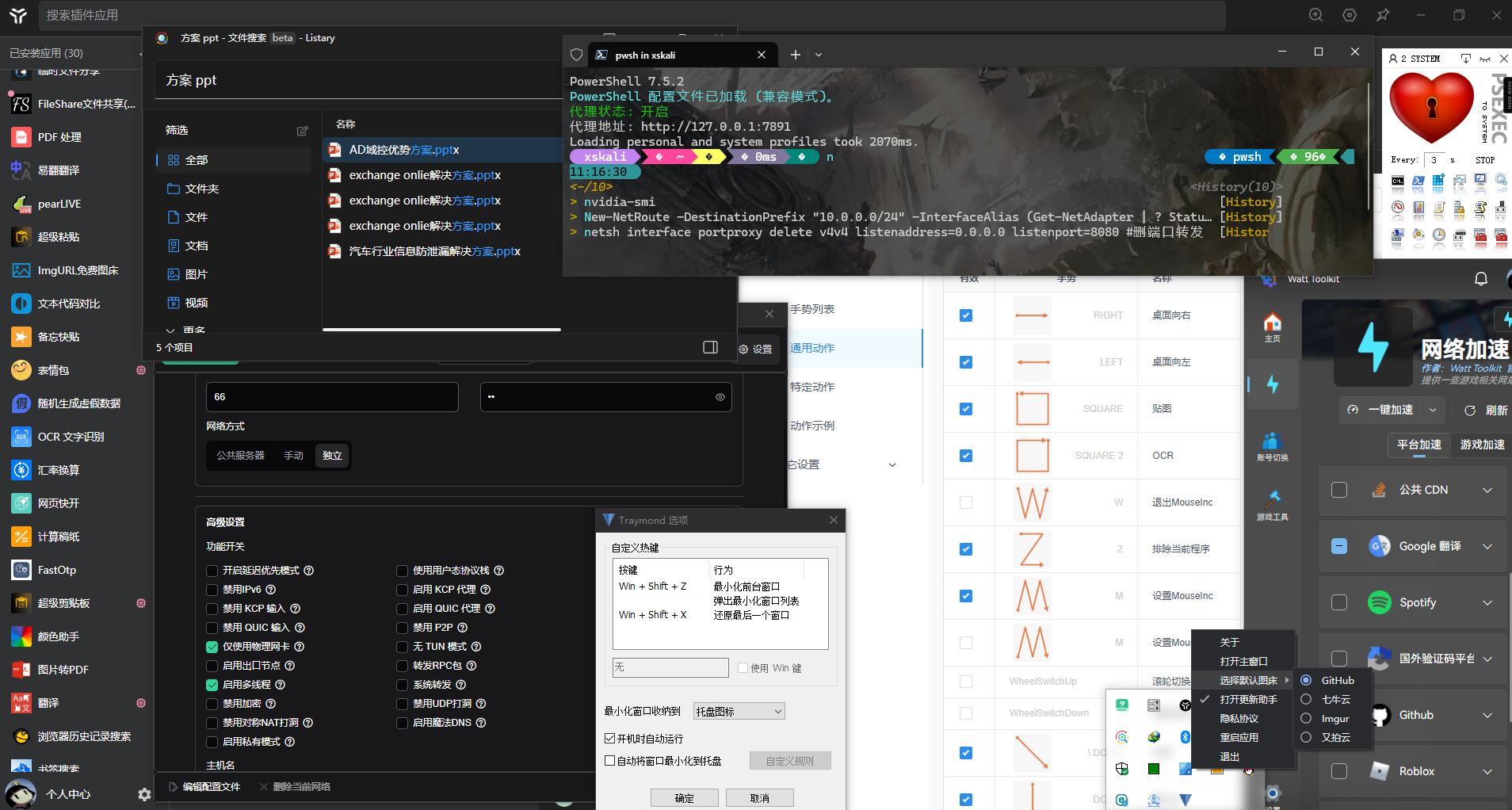Click 编辑配置文件 button
This screenshot has width=1512, height=810.
[x=204, y=787]
